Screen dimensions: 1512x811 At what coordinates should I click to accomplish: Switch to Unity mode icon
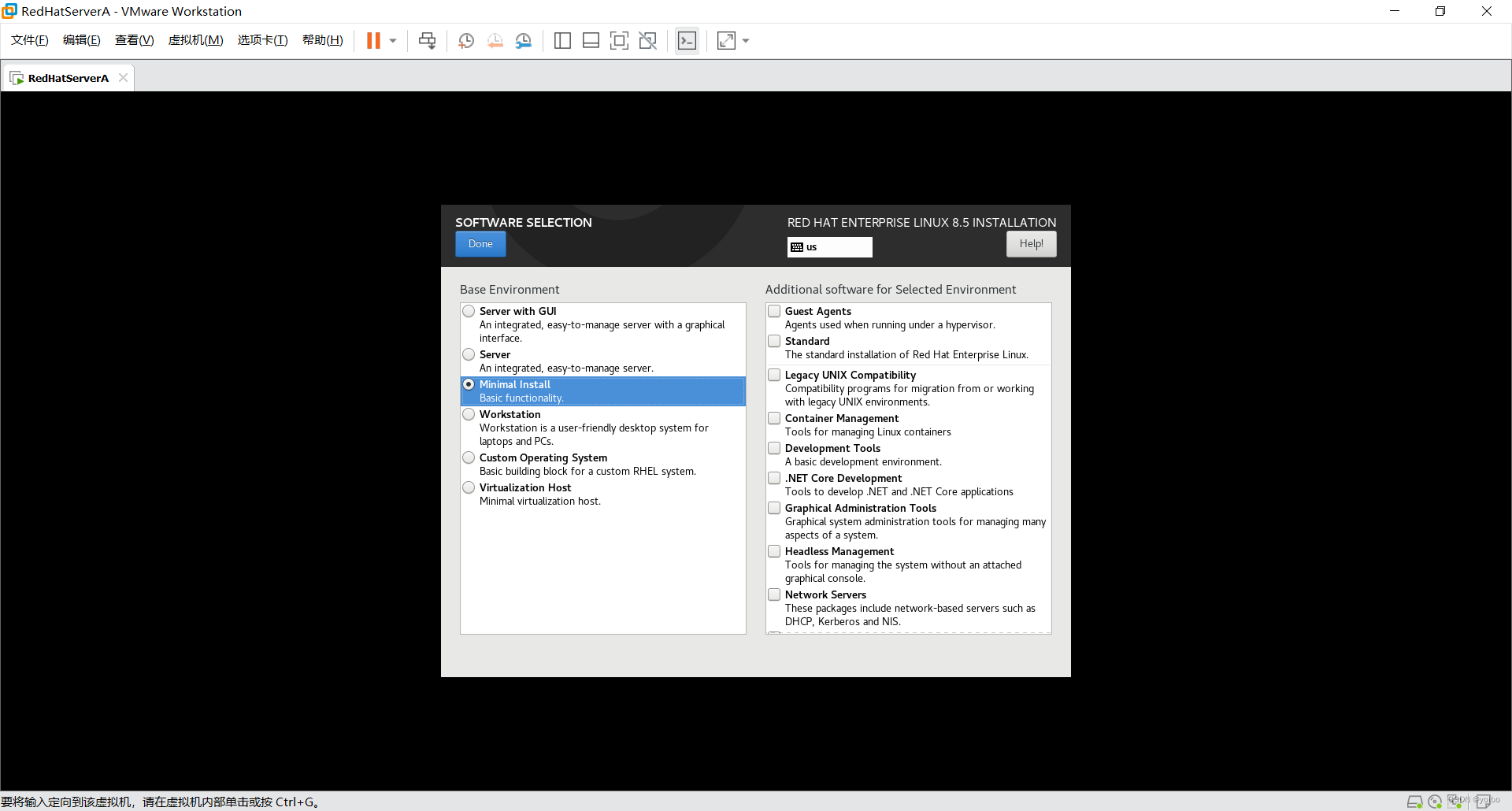tap(647, 41)
